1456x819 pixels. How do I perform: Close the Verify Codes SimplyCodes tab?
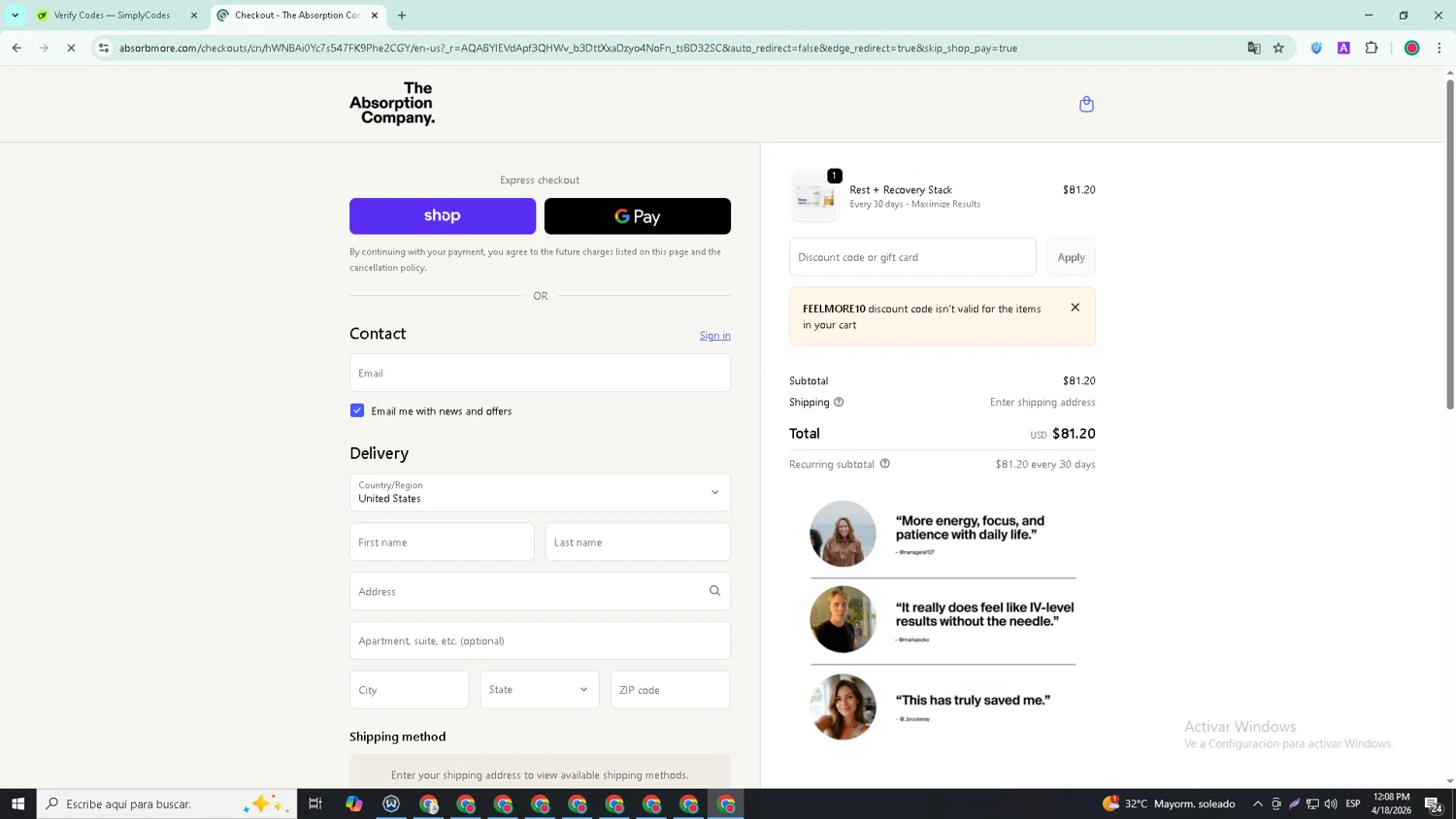pyautogui.click(x=193, y=16)
